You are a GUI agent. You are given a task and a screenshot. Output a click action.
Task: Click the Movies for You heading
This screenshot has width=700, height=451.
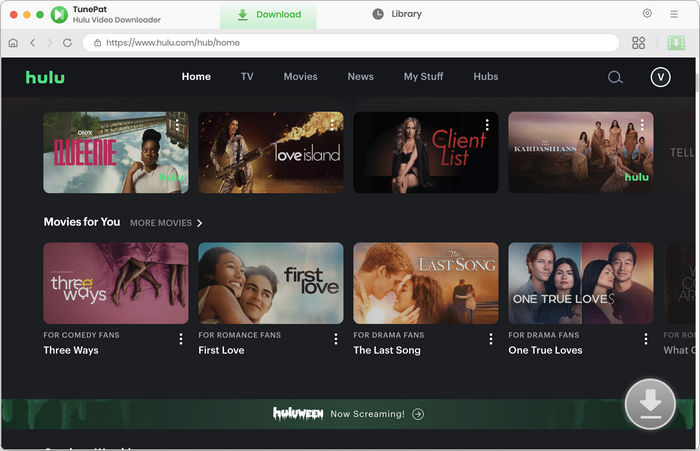click(x=82, y=222)
